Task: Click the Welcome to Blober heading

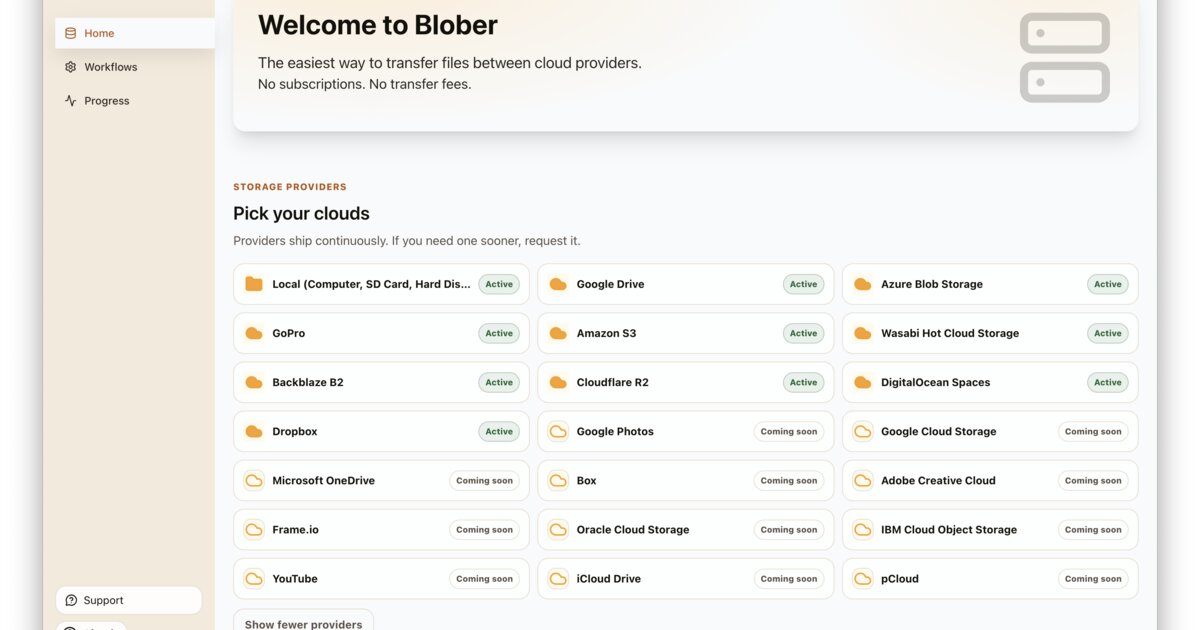Action: [x=378, y=24]
